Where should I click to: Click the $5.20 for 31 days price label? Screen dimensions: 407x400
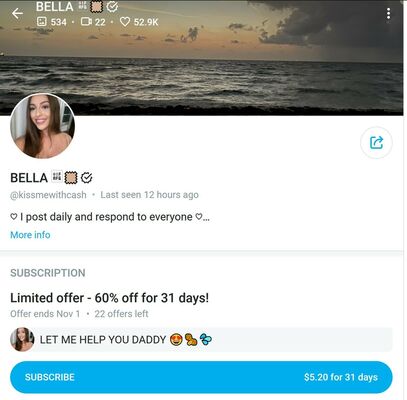pos(341,377)
